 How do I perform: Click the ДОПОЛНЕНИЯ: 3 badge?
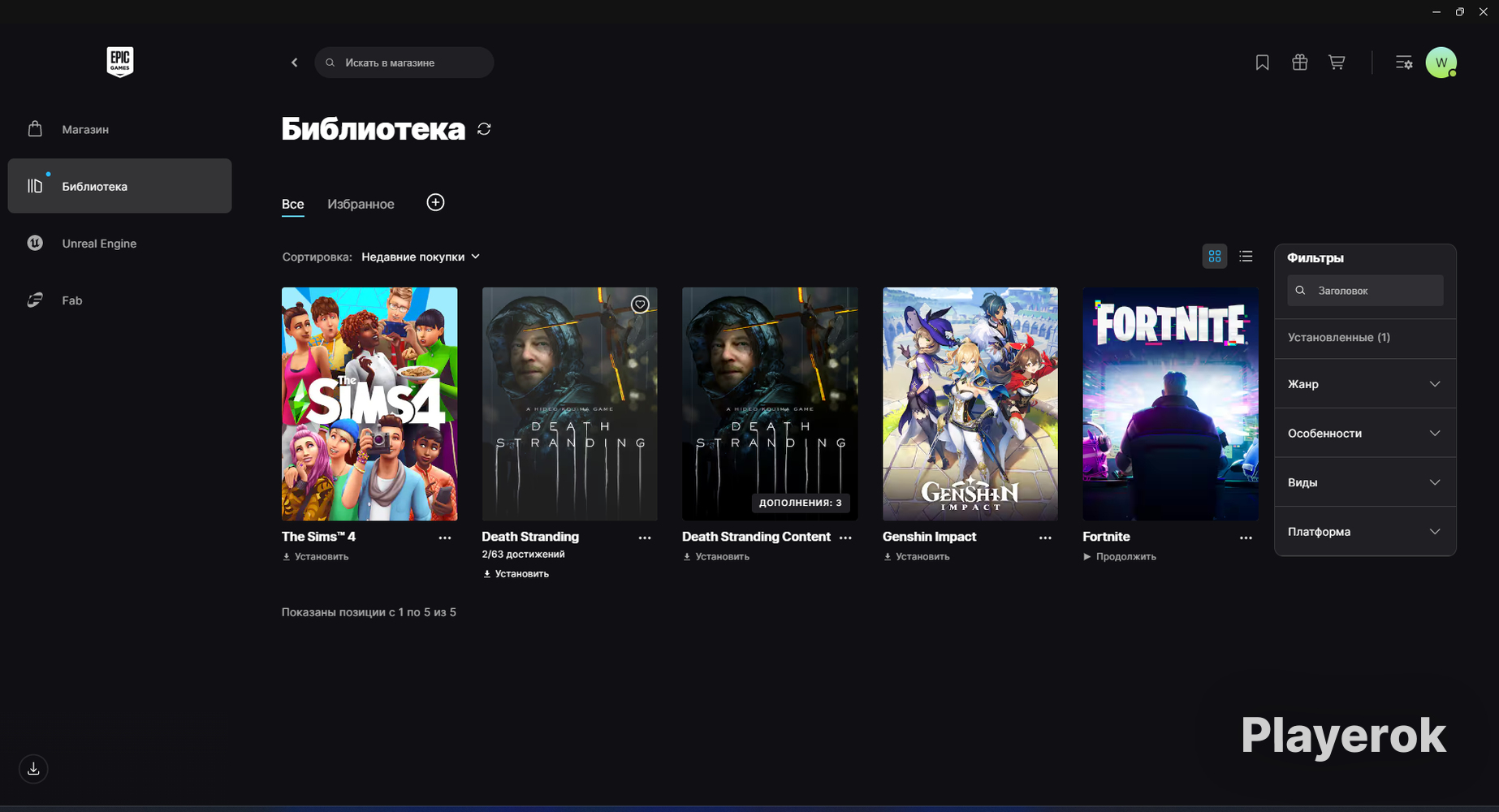pos(801,503)
